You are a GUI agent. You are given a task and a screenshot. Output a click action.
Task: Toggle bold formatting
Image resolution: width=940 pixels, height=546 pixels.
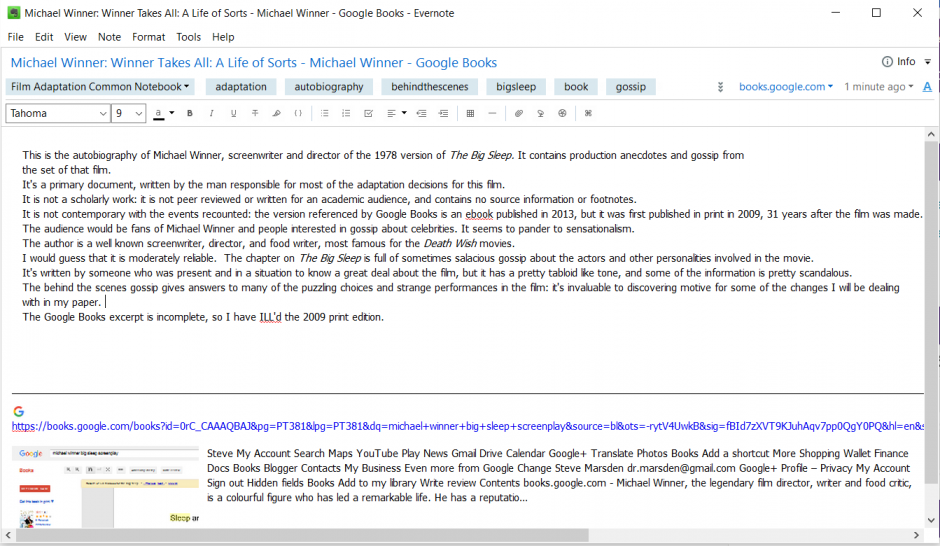click(x=189, y=113)
